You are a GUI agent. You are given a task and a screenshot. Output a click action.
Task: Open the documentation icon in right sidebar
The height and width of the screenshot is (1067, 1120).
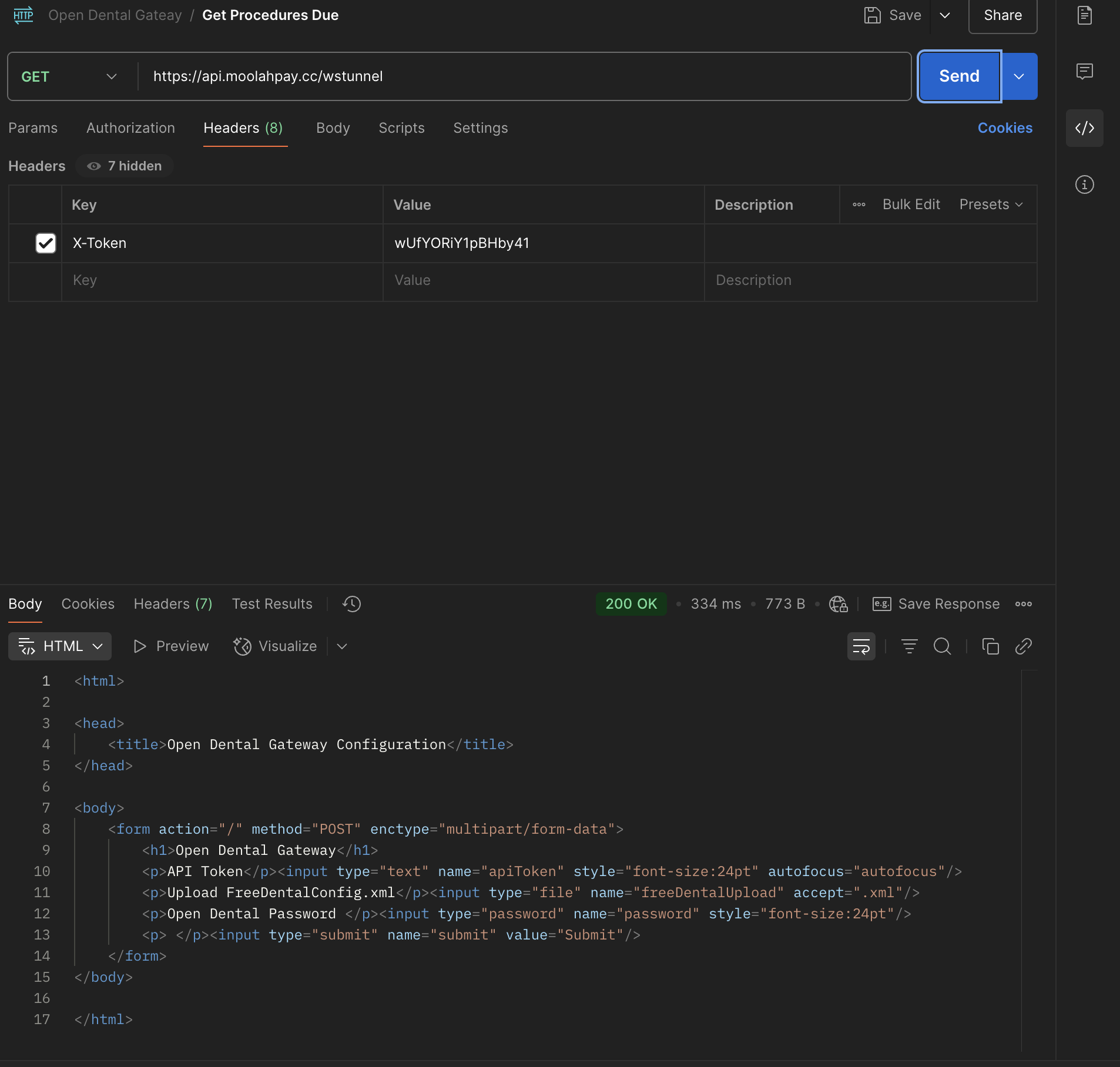click(1084, 15)
